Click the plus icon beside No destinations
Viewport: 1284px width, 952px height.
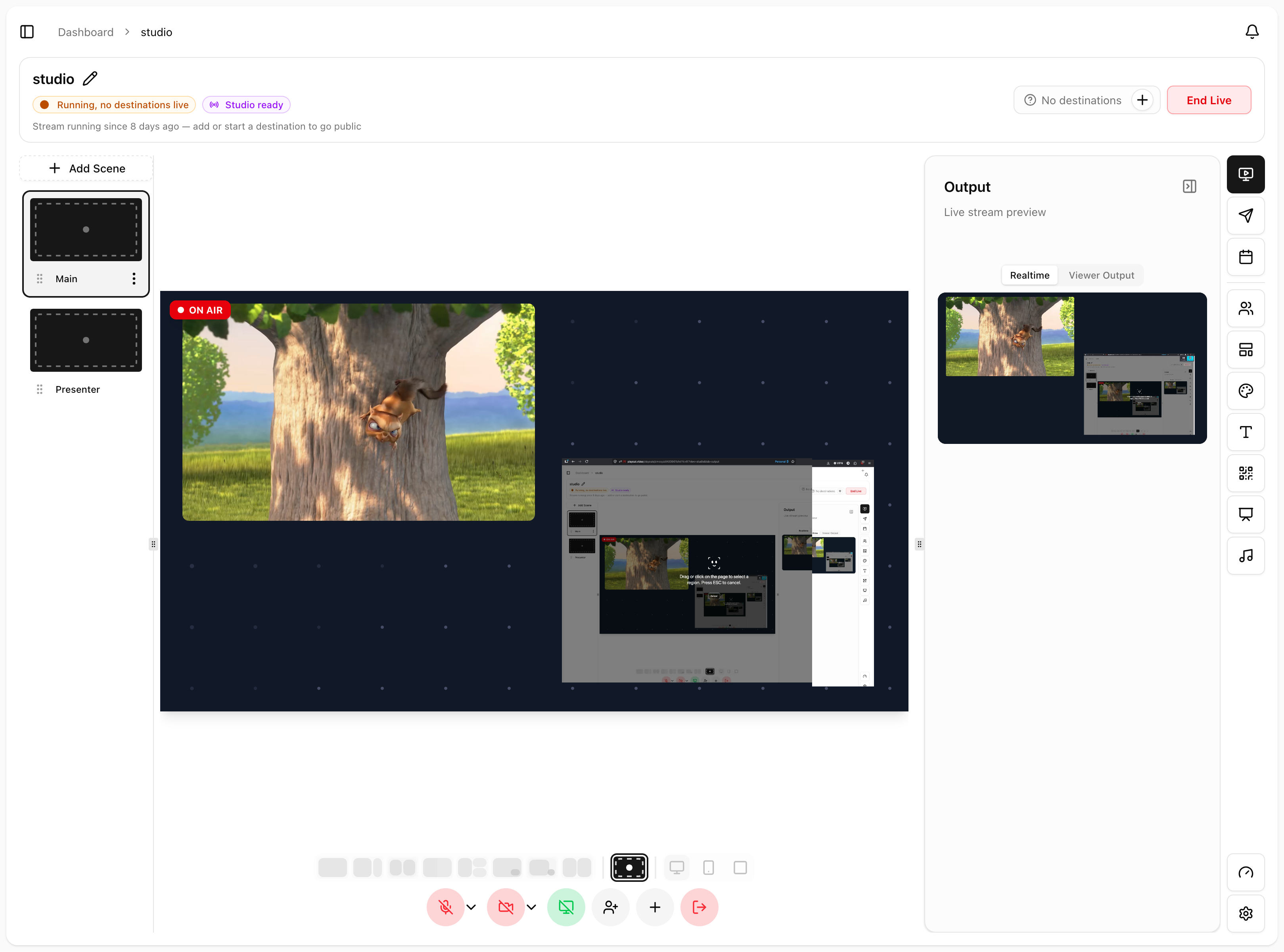1142,100
